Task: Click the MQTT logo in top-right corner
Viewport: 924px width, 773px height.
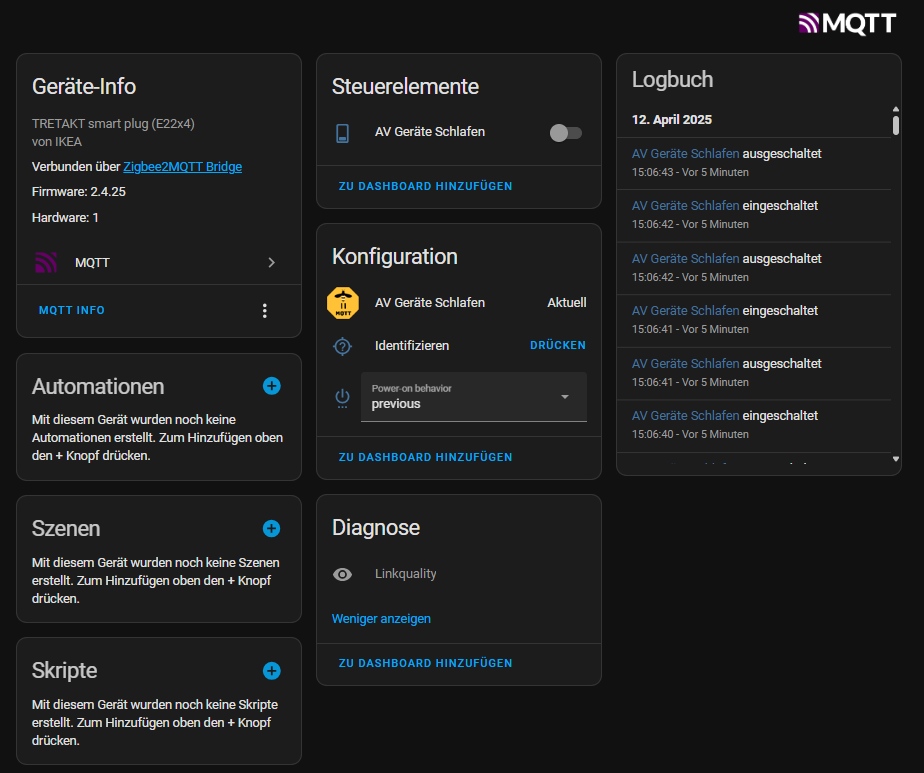Action: [x=846, y=23]
